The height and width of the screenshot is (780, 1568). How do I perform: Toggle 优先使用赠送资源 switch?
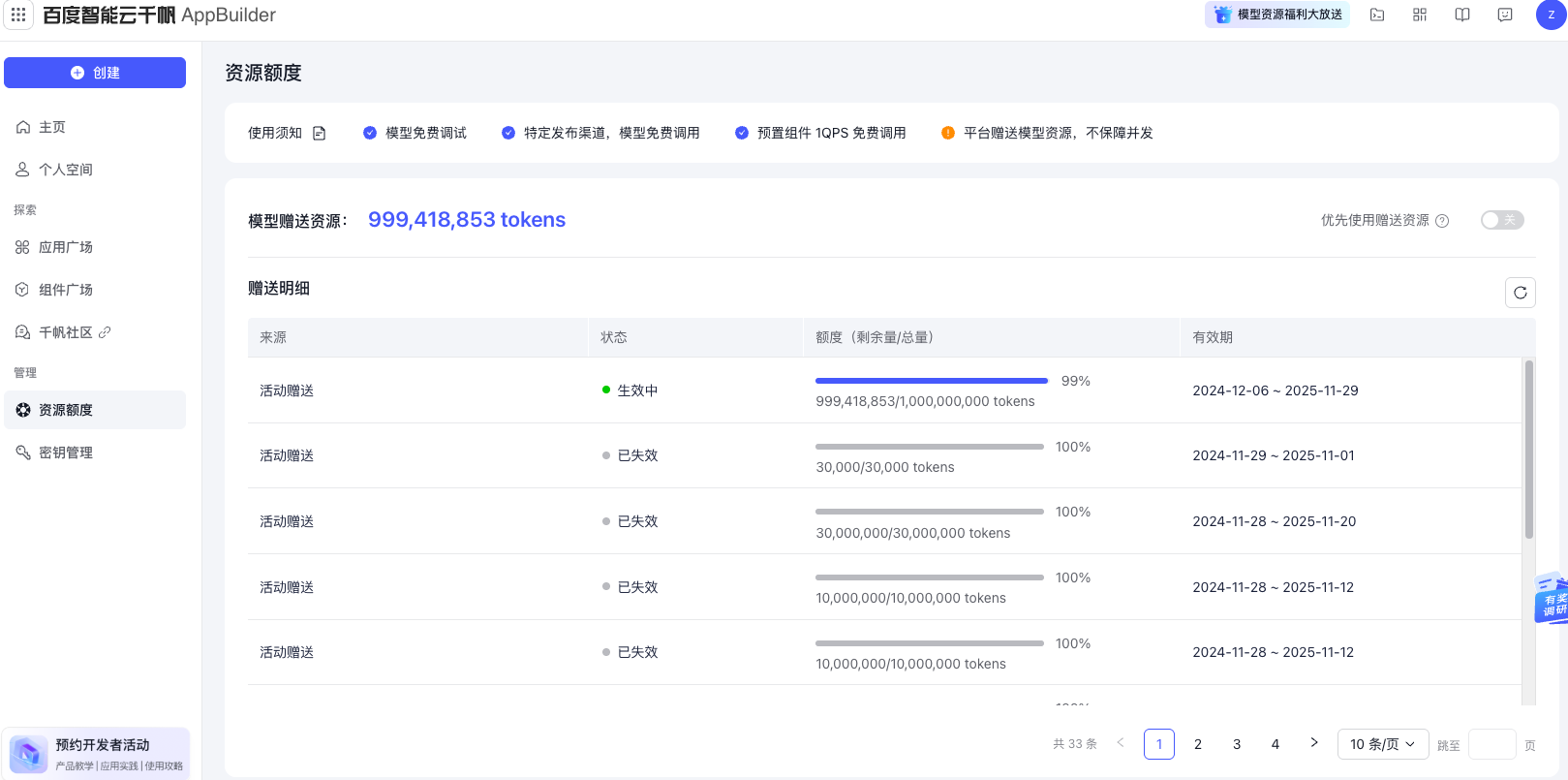coord(1502,220)
